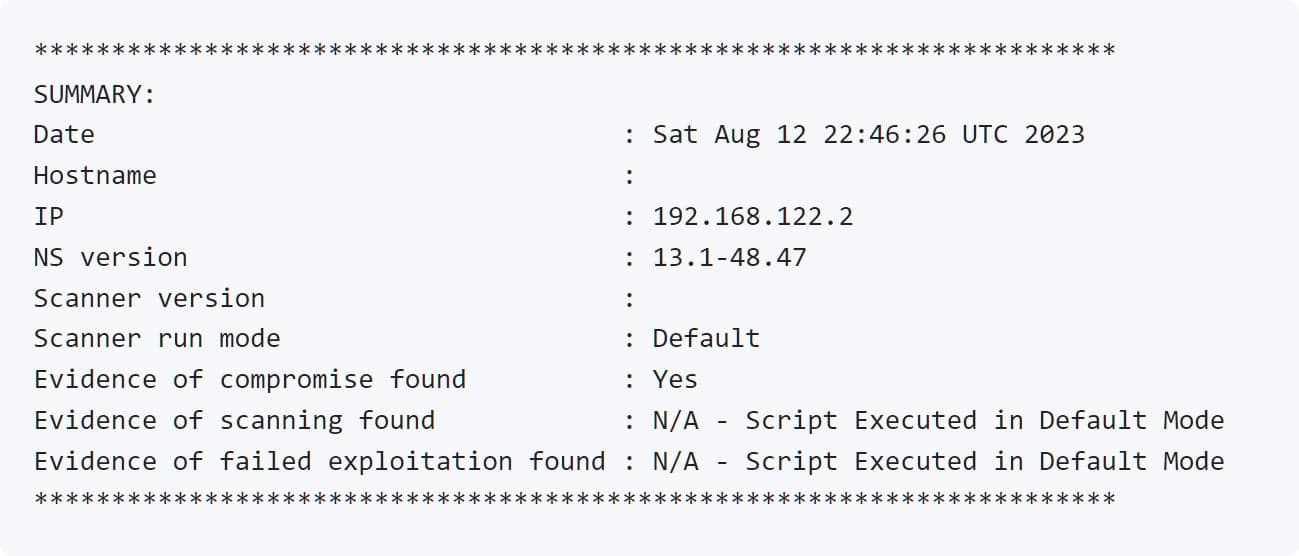Click the Evidence of compromise found label
The height and width of the screenshot is (556, 1299).
click(250, 380)
